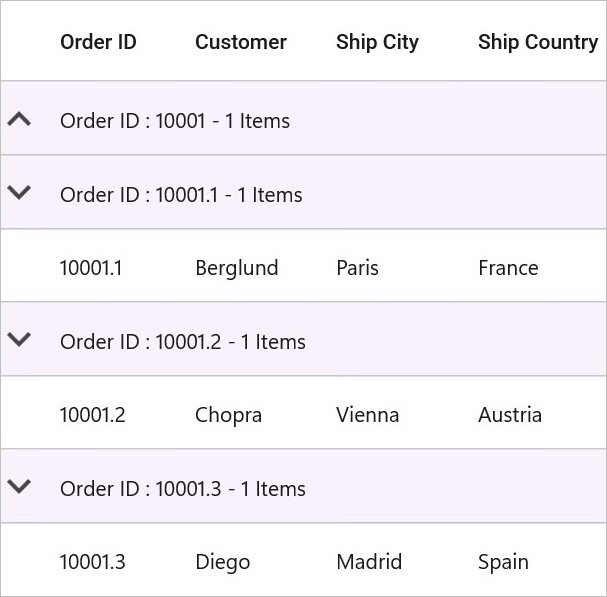This screenshot has height=597, width=607.
Task: Select the 'Order ID : 10001.1 - 1 Items' caption
Action: (x=181, y=194)
